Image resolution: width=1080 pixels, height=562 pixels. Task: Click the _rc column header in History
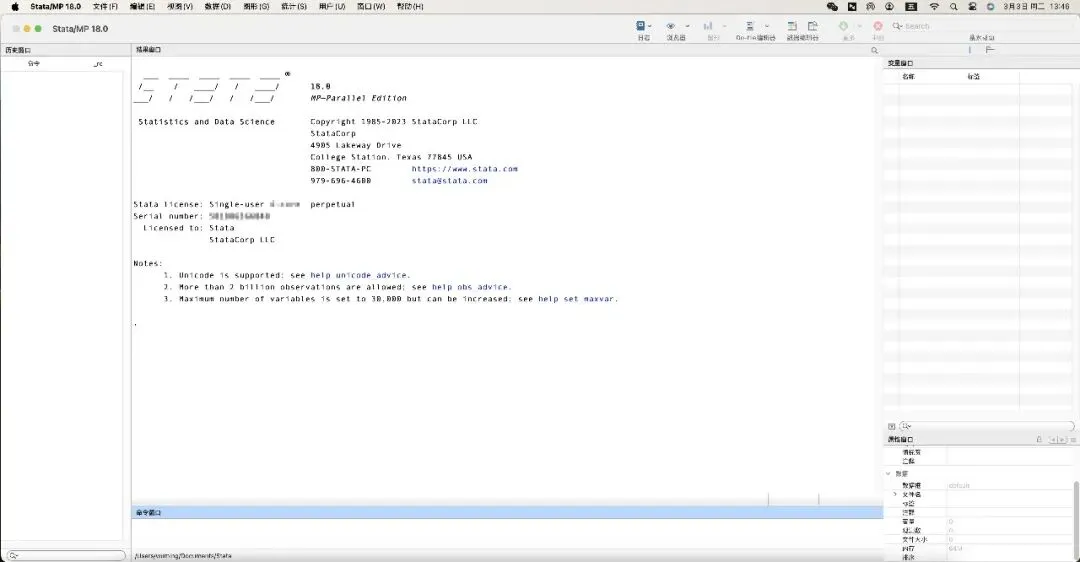point(98,63)
